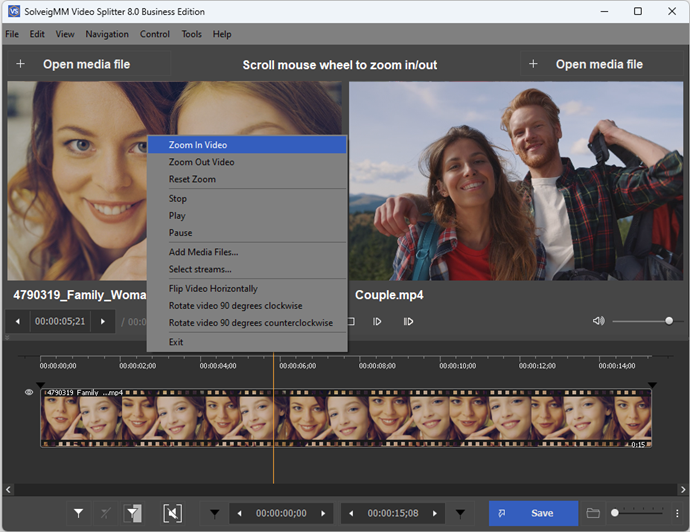Viewport: 690px width, 532px height.
Task: Choose Play in the context menu
Action: click(x=247, y=216)
